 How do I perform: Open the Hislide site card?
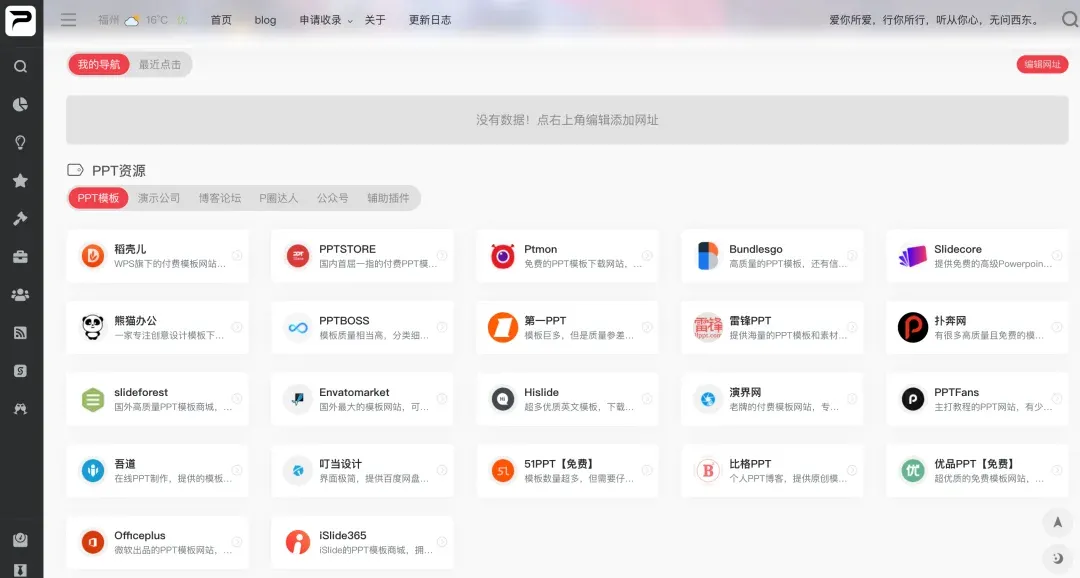567,399
